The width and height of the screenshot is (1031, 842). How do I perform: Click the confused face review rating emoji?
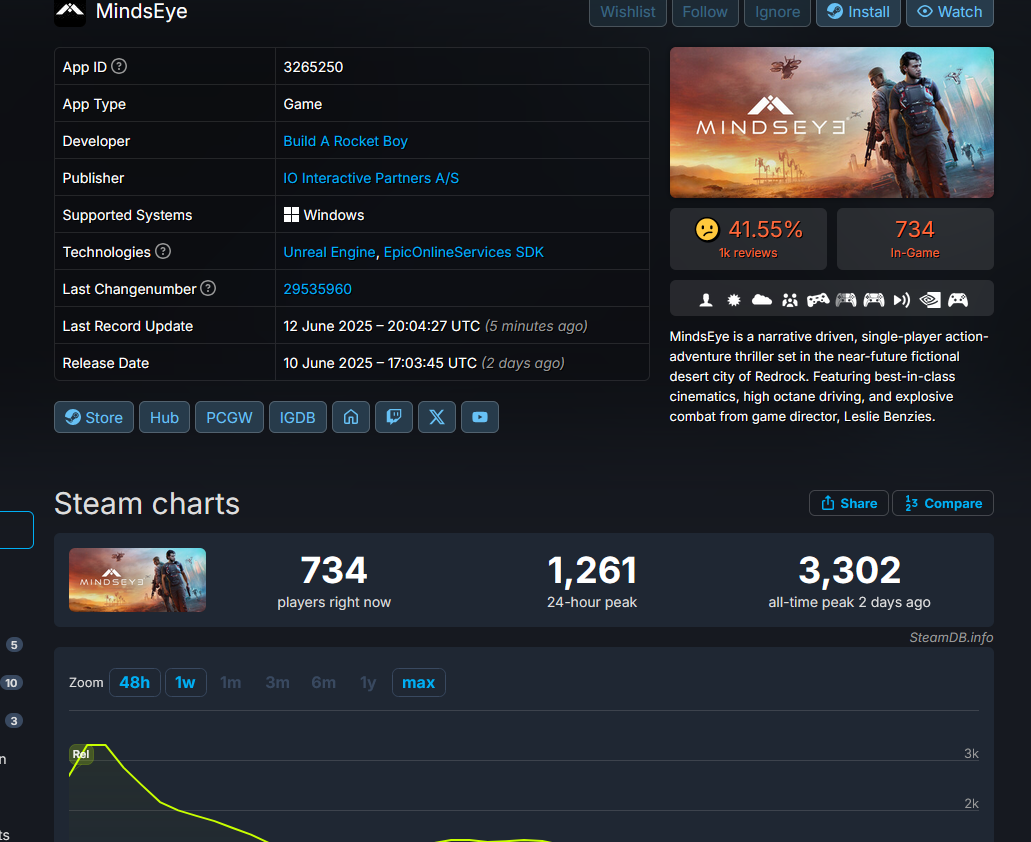tap(707, 229)
